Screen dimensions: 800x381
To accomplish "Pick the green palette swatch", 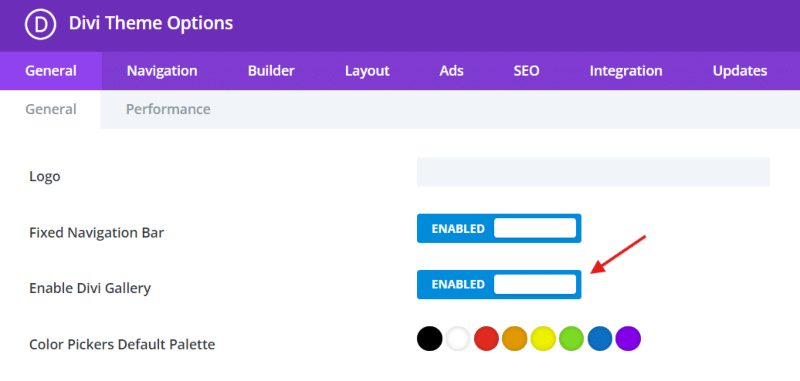I will pos(571,339).
